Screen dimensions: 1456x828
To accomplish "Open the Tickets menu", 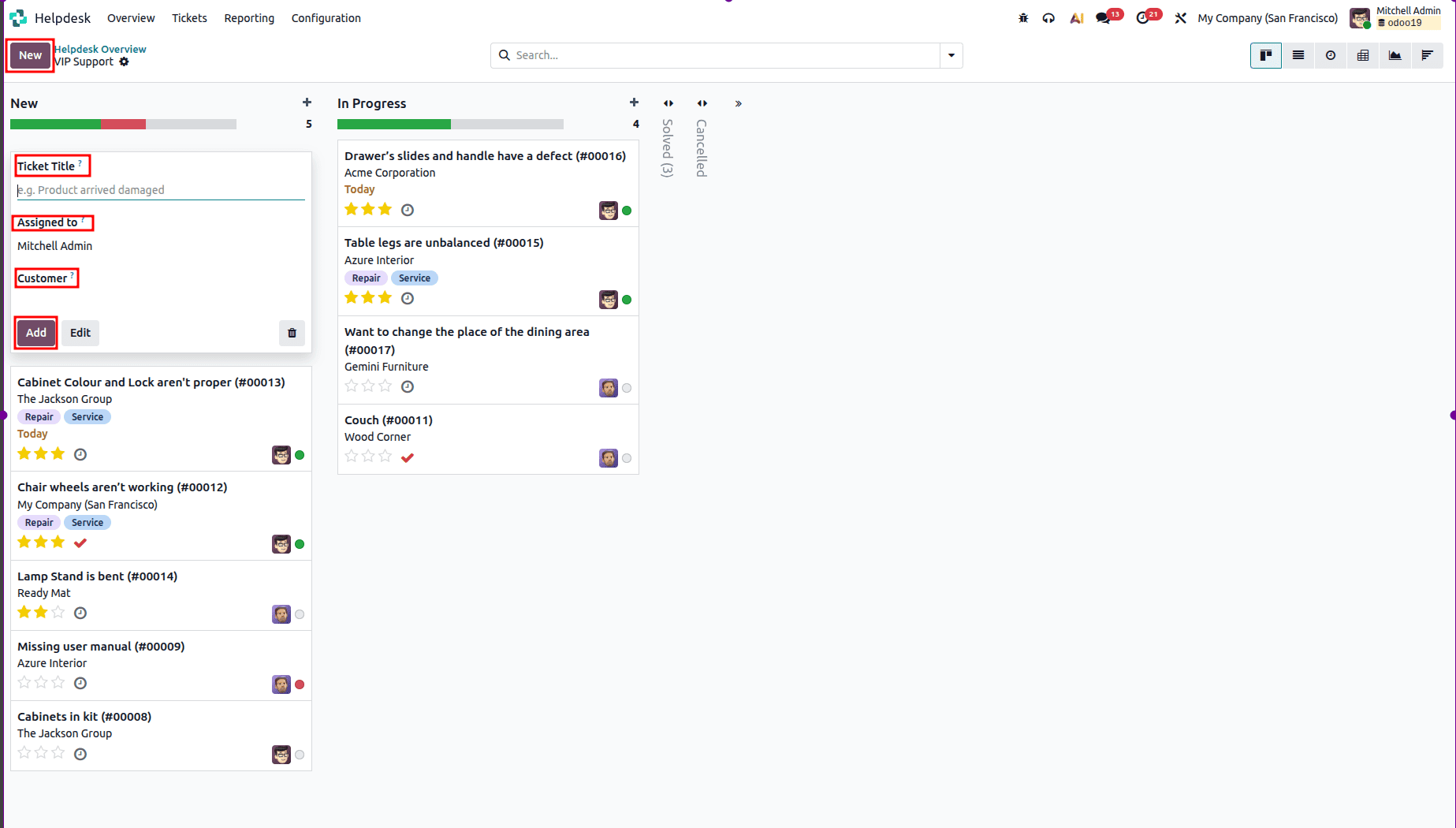I will [189, 18].
